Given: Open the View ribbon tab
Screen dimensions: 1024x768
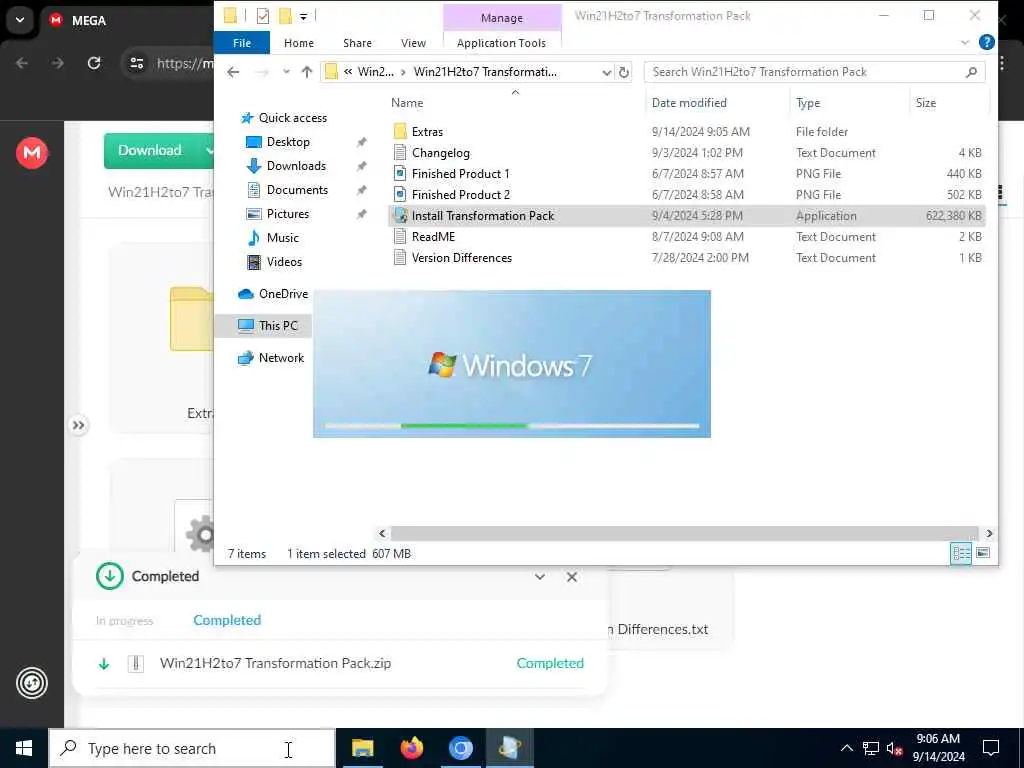Looking at the screenshot, I should 413,43.
